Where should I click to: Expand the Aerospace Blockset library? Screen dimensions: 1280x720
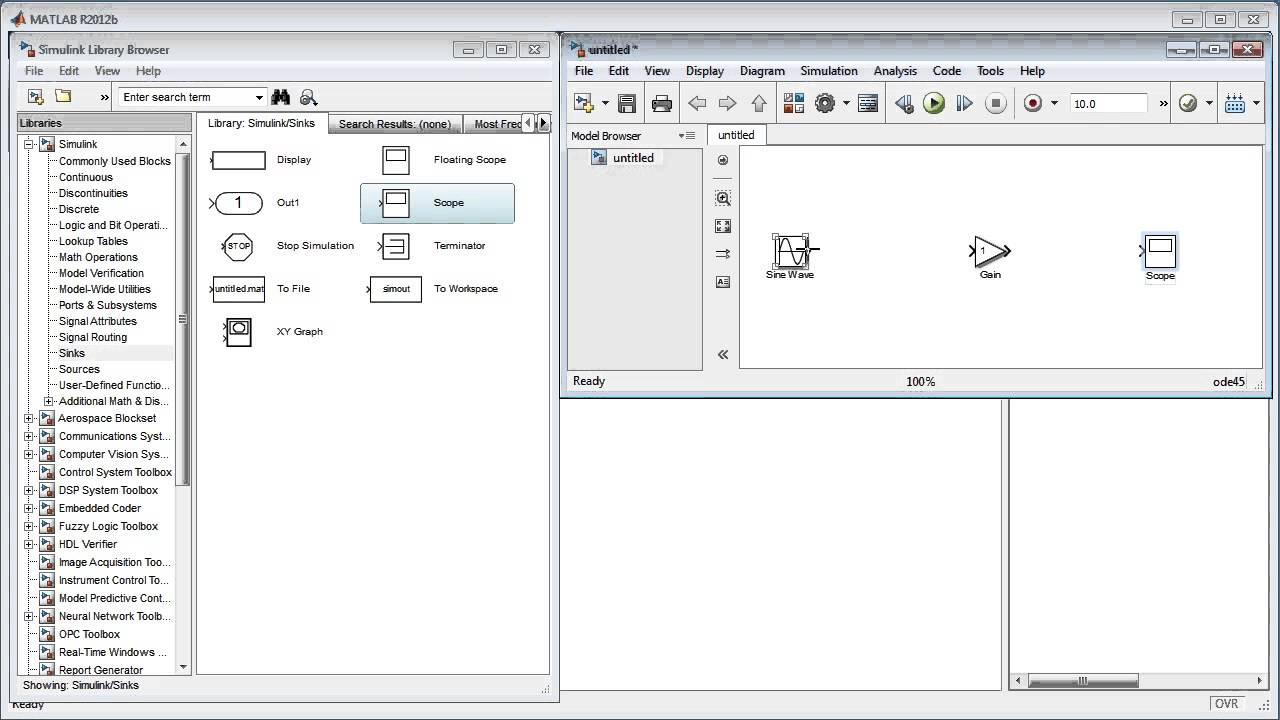coord(29,419)
